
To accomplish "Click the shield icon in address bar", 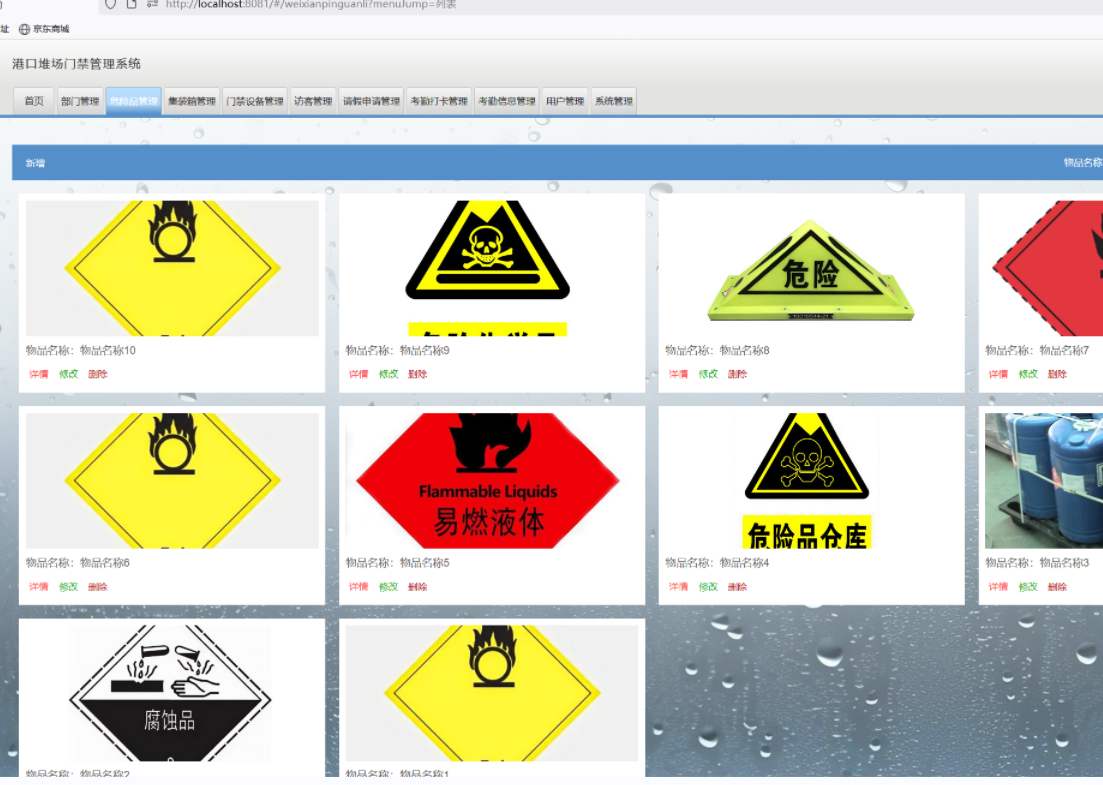I will click(111, 5).
